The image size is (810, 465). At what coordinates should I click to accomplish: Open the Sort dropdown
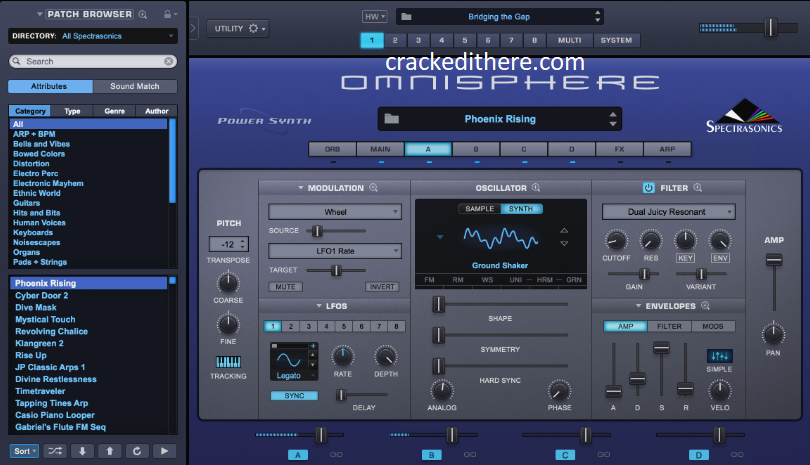tap(24, 451)
